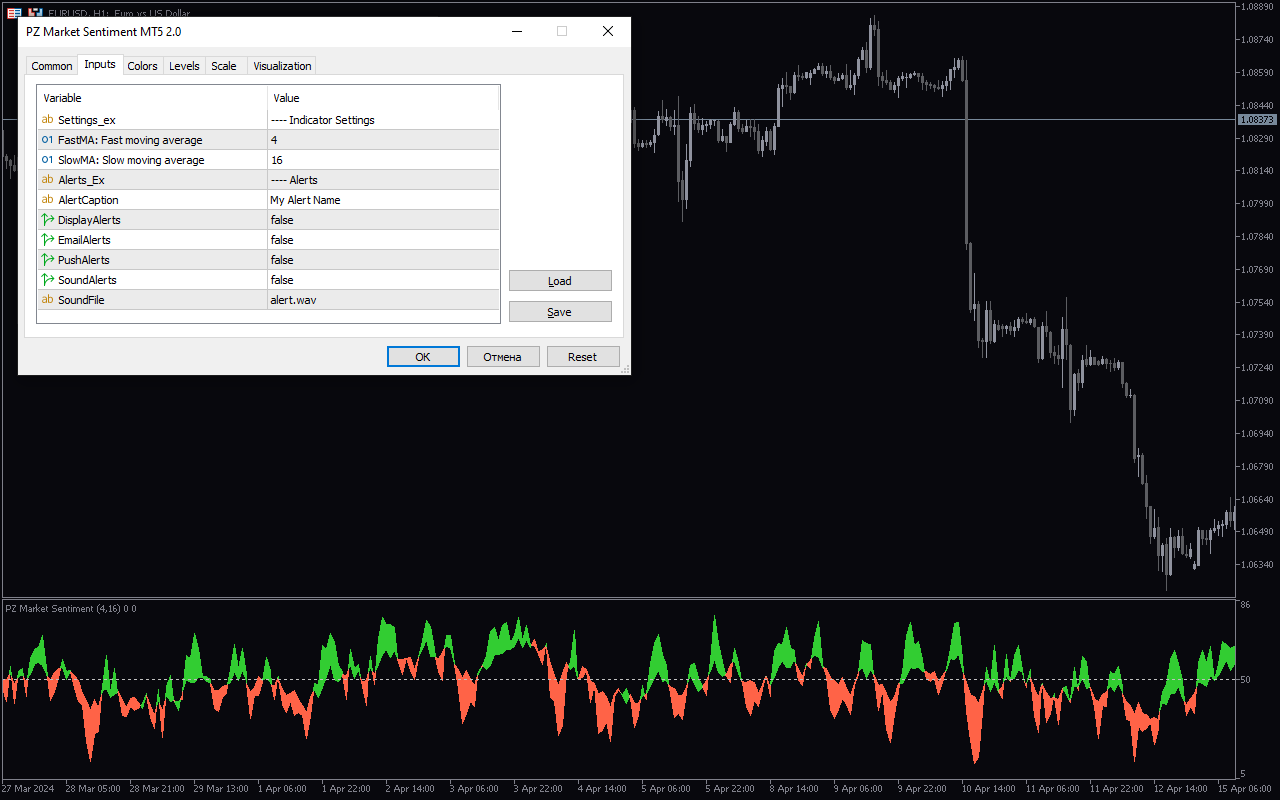Click the string icon beside Alerts_Ex
Viewport: 1280px width, 800px height.
(48, 180)
